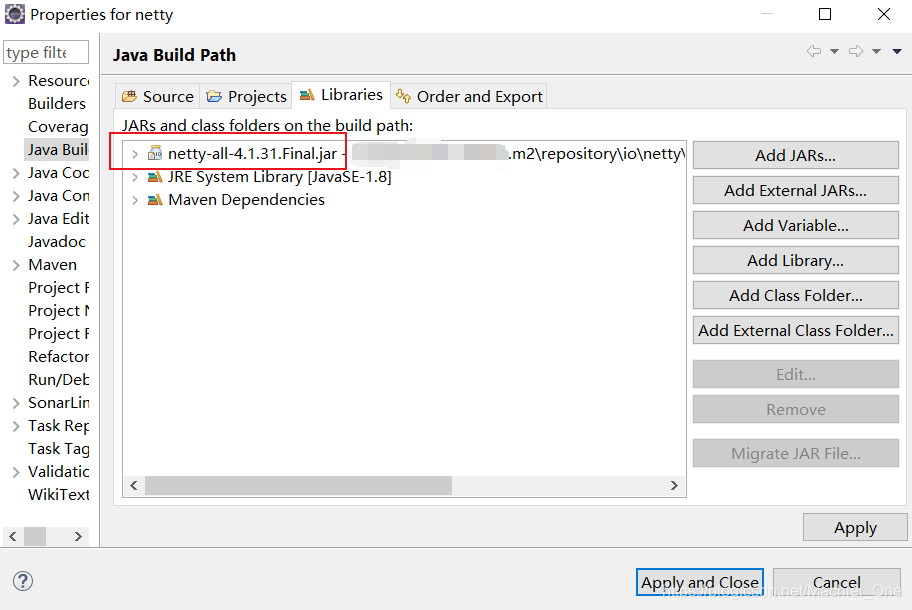Click the forward navigation arrow icon

pos(856,51)
